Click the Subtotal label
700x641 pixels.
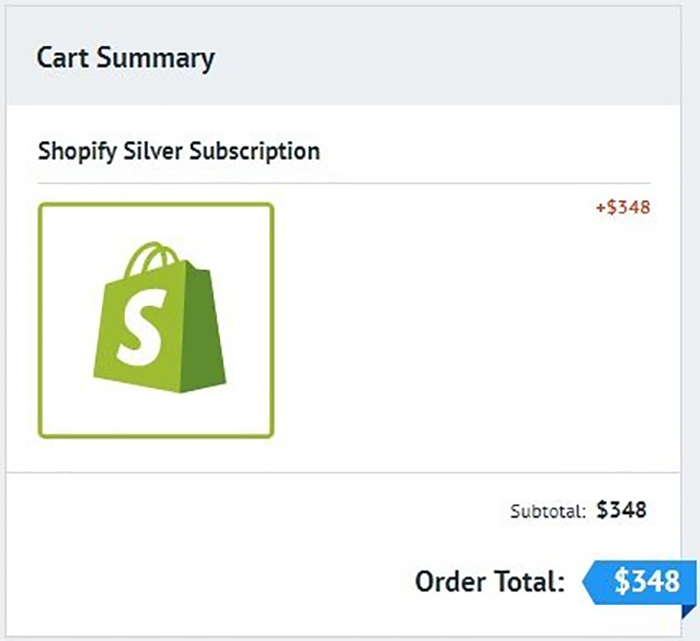point(548,512)
